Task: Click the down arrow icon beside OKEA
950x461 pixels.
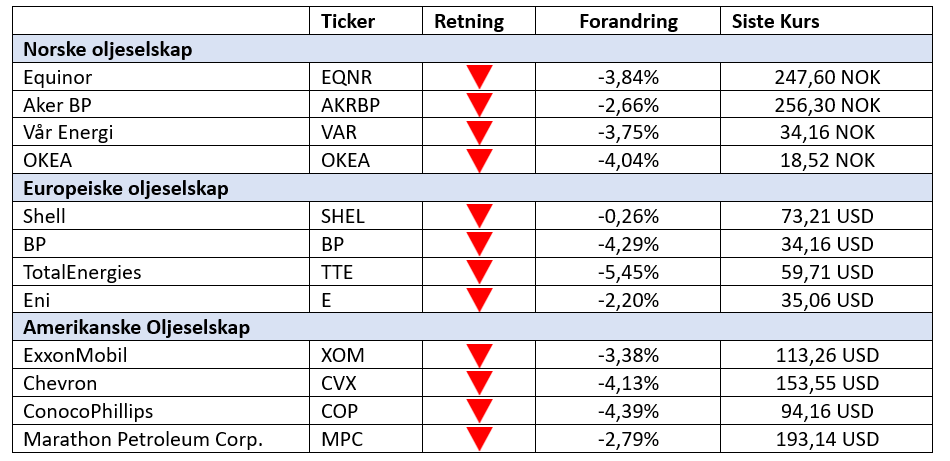Action: 480,160
